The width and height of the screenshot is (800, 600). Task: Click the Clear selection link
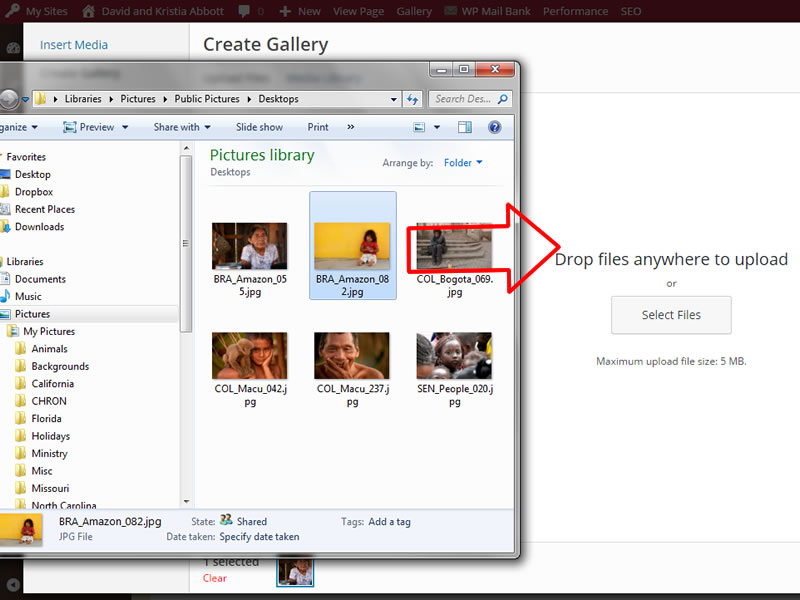[215, 578]
